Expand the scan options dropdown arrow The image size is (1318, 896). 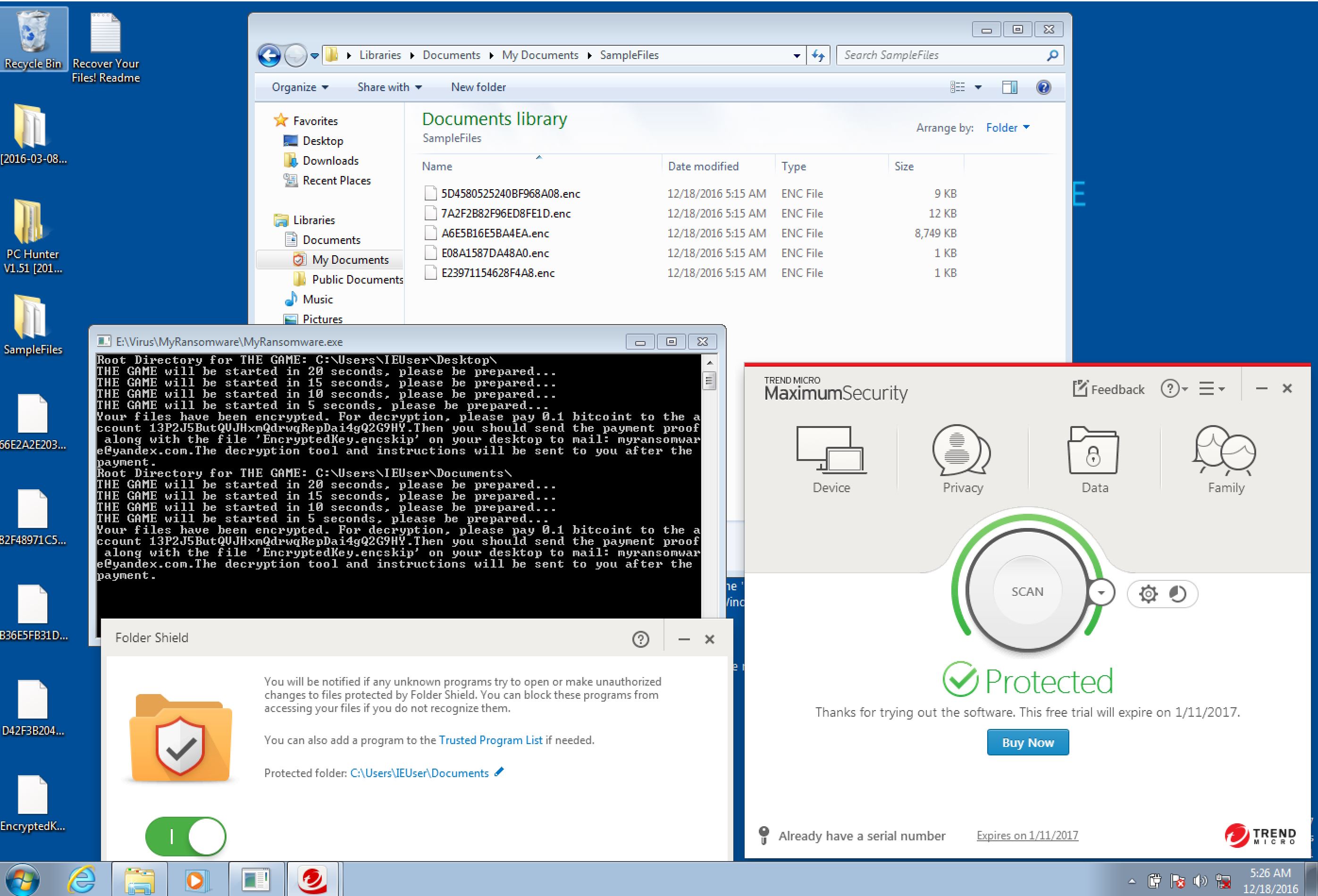1101,593
